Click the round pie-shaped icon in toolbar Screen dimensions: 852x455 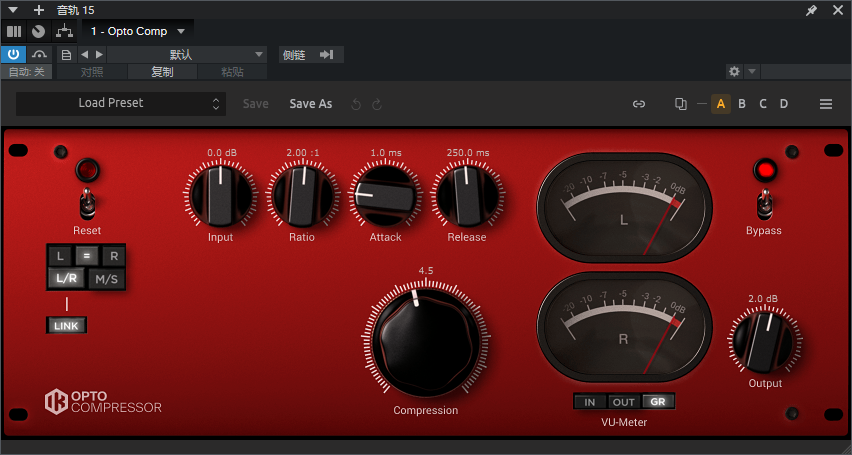(38, 32)
